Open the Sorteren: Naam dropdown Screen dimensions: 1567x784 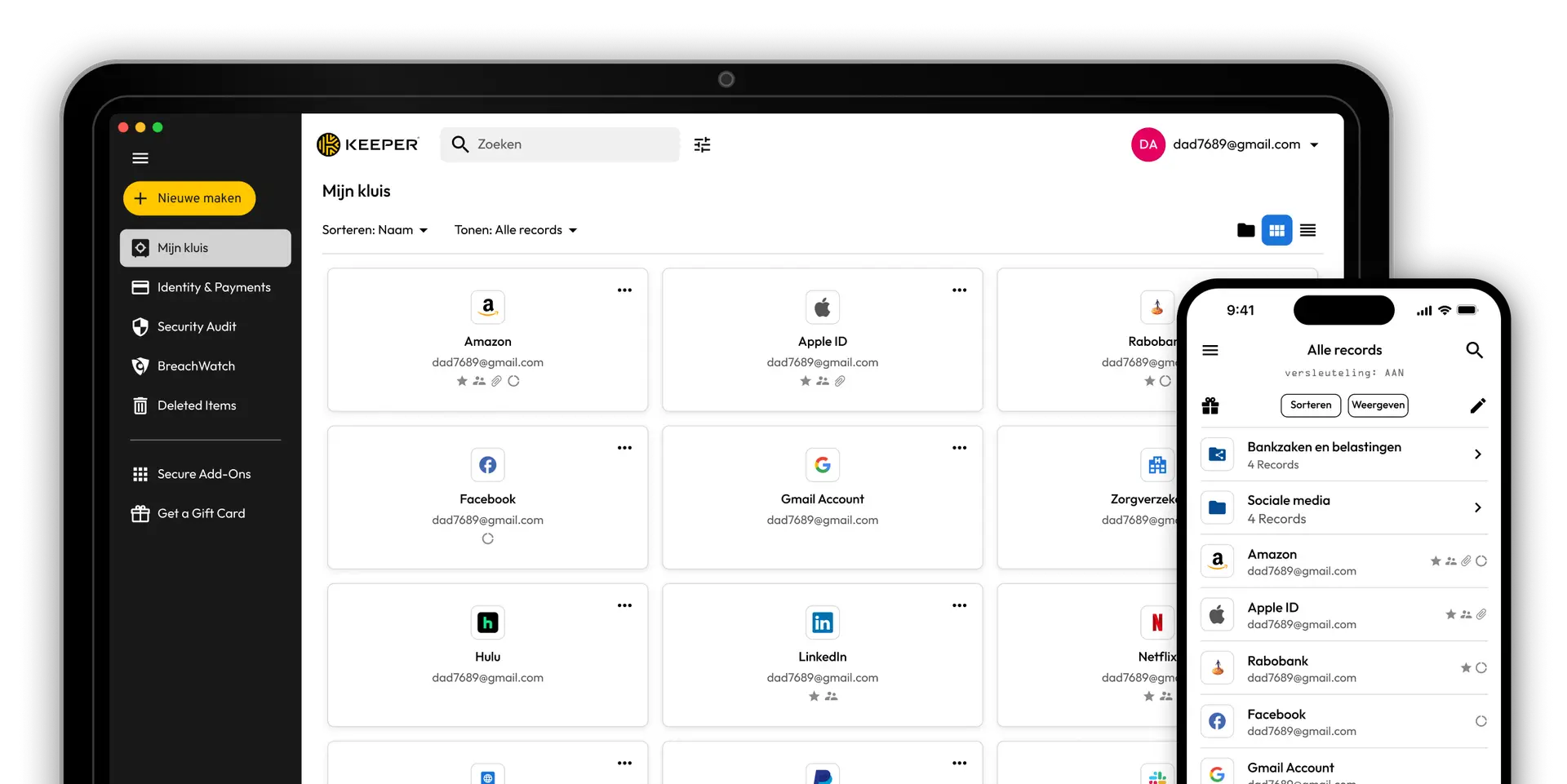click(x=375, y=230)
